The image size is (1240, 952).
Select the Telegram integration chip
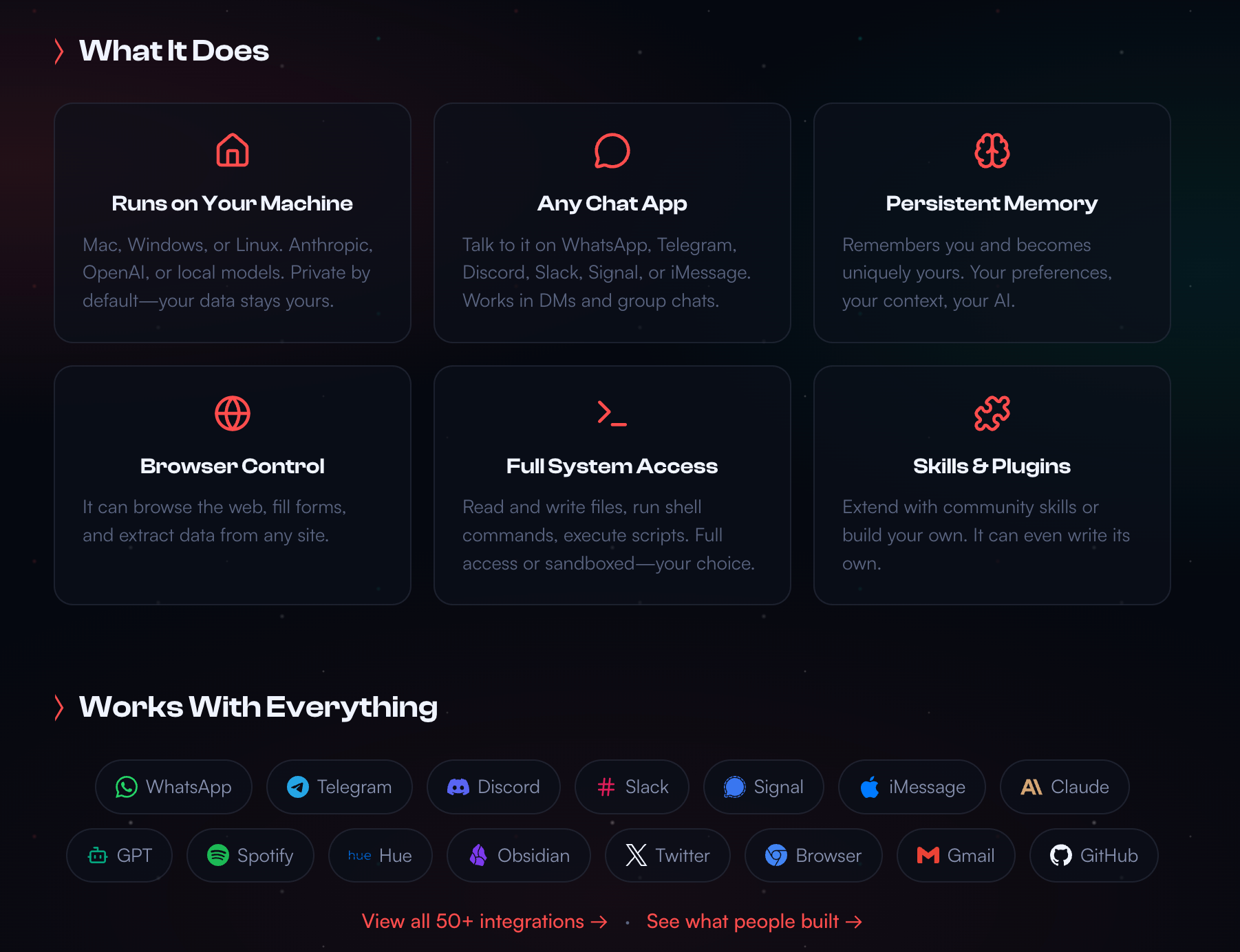[x=339, y=787]
